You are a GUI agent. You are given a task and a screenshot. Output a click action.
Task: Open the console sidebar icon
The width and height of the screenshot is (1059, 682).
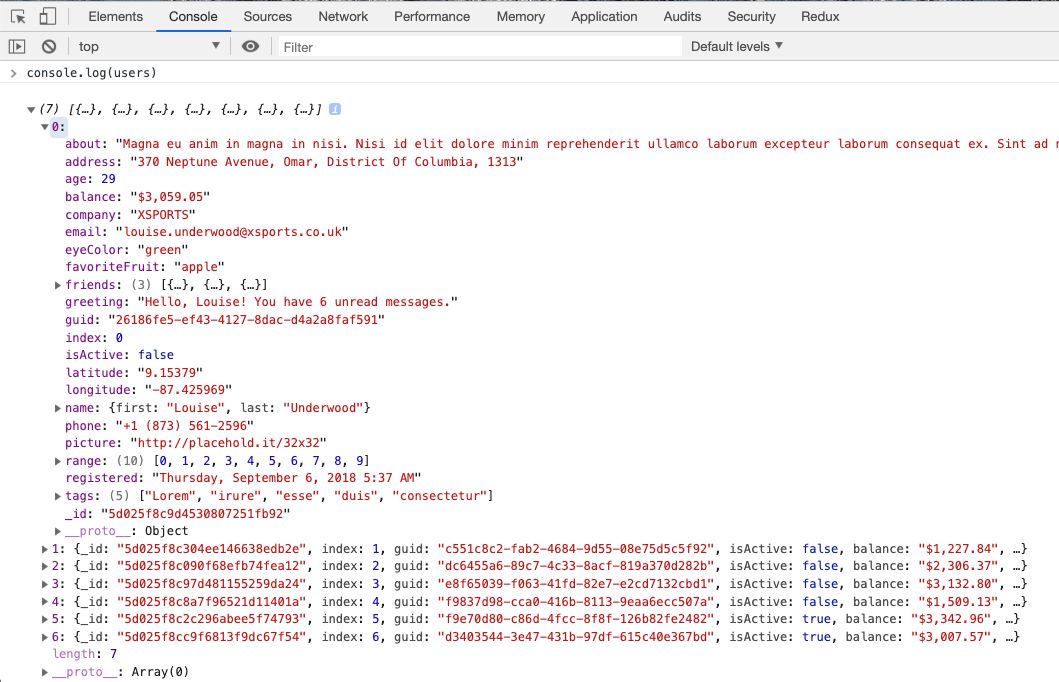click(17, 46)
